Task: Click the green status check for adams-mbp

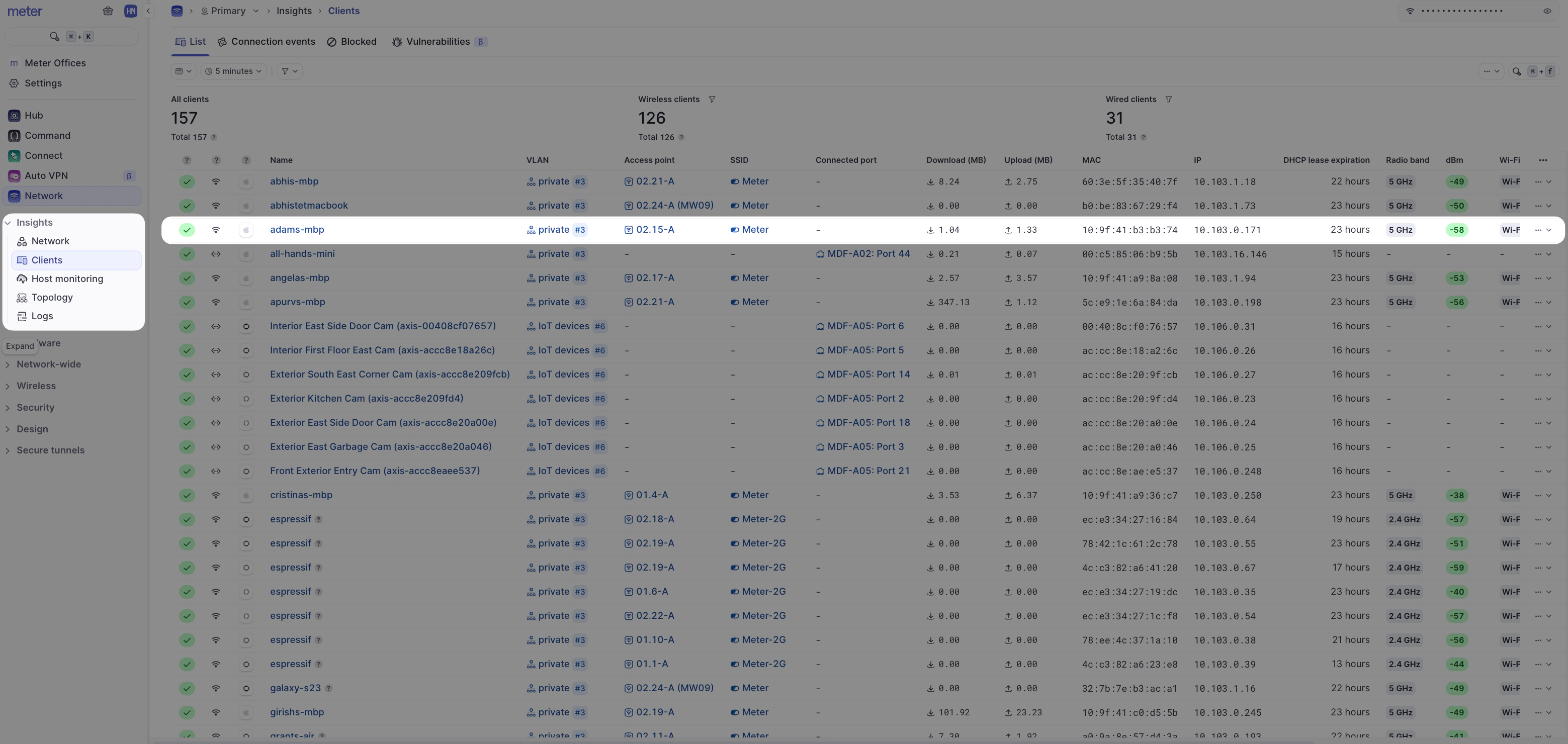Action: (187, 230)
